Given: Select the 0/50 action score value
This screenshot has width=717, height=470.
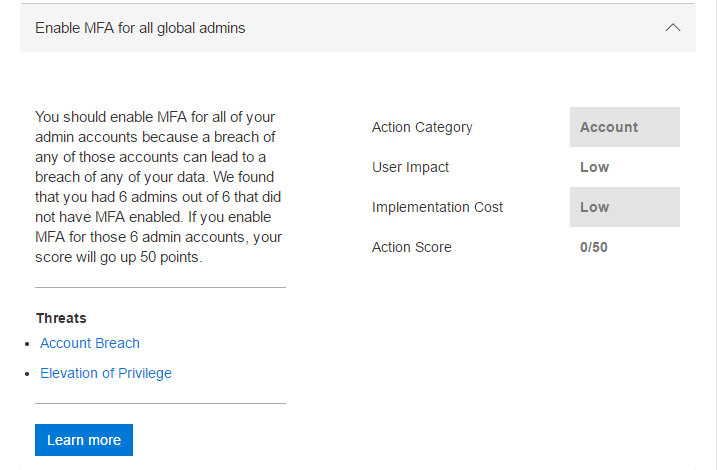Looking at the screenshot, I should point(594,247).
